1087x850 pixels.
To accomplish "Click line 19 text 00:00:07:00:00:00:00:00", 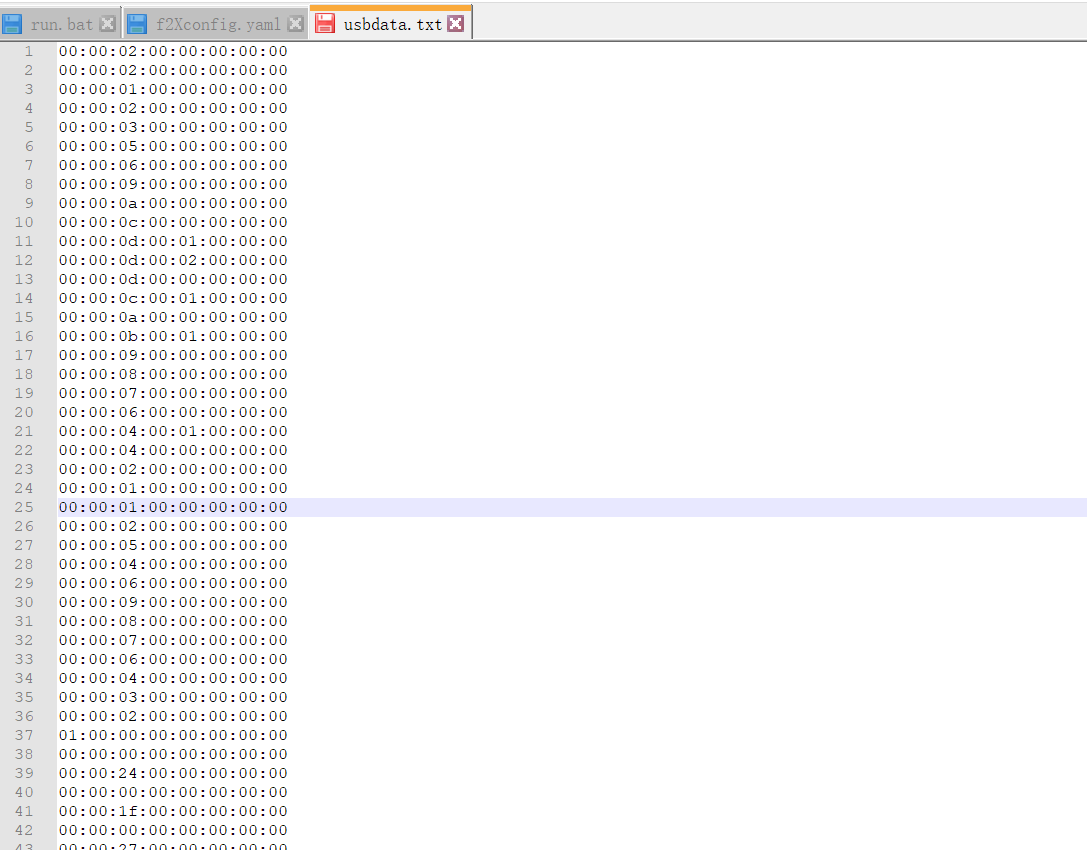I will tap(173, 393).
